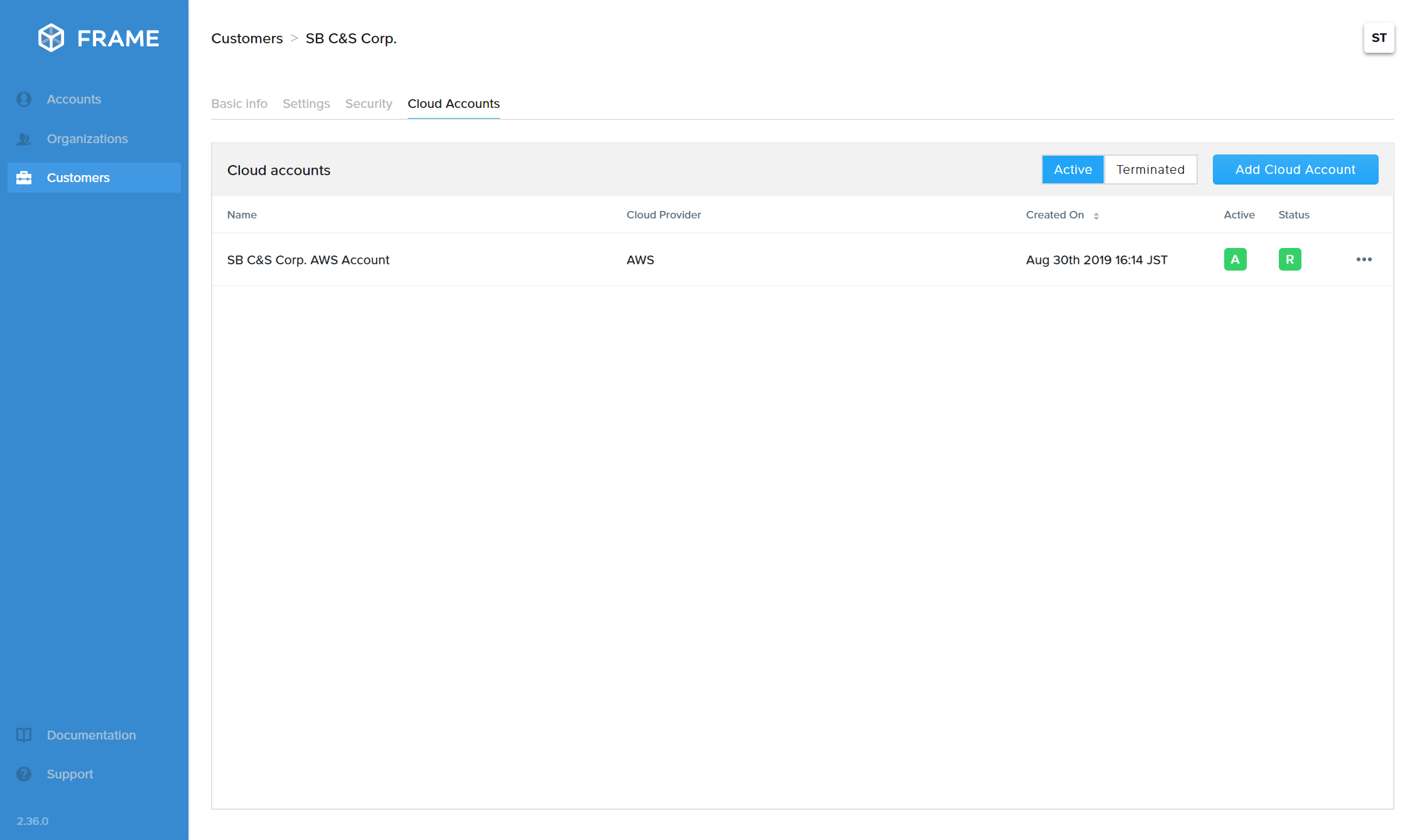Open Customers section label in sidebar
Viewport: 1417px width, 840px height.
coord(79,178)
